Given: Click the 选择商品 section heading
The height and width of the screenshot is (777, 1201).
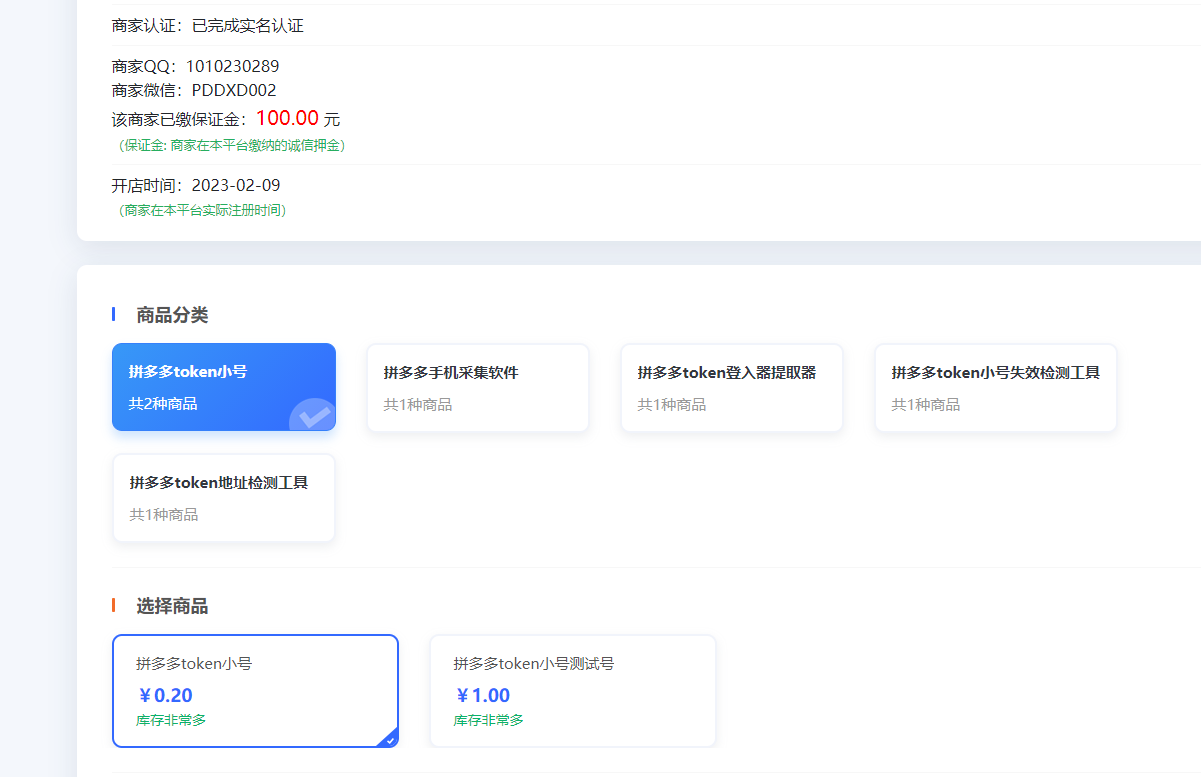Looking at the screenshot, I should [x=172, y=606].
